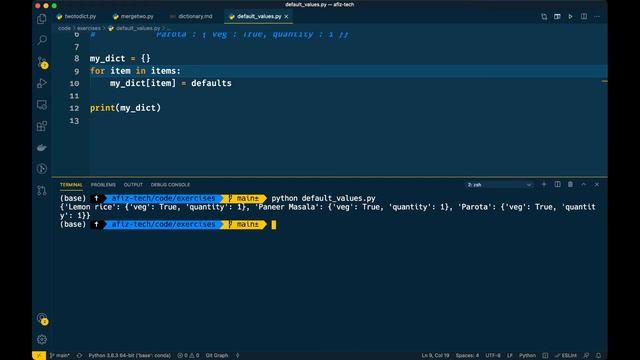
Task: Click 'Ln 9, Col 19' cursor position
Action: pos(435,356)
